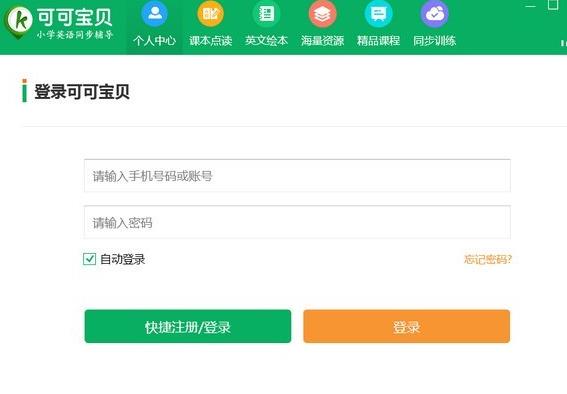This screenshot has width=567, height=394.
Task: Switch to 课本点读 tab label
Action: (x=210, y=40)
